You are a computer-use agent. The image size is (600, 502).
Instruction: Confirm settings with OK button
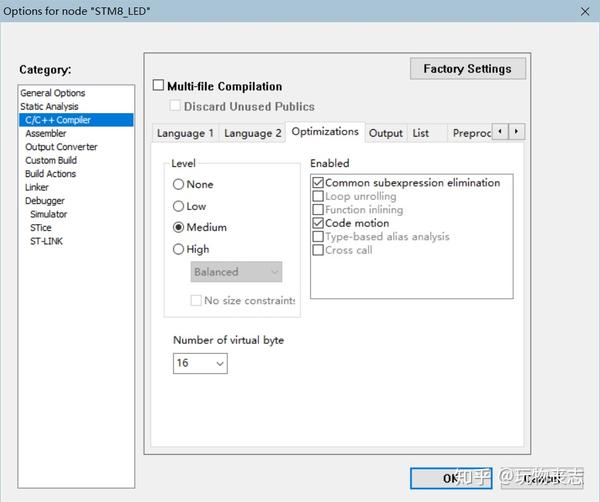[451, 478]
